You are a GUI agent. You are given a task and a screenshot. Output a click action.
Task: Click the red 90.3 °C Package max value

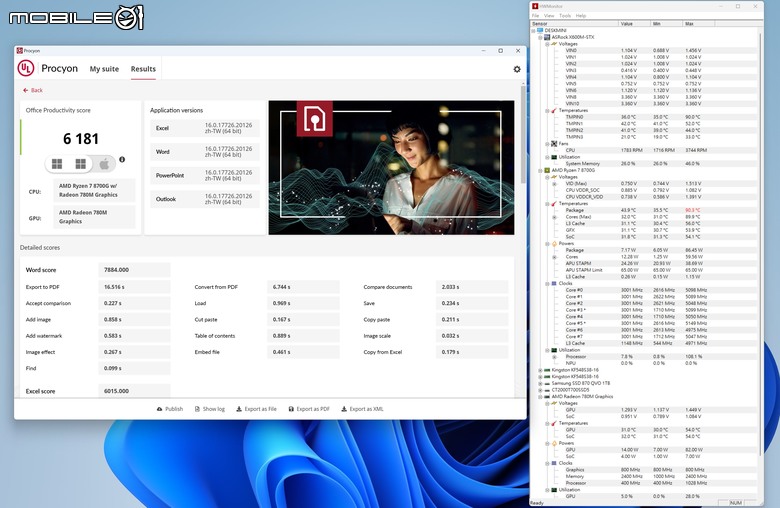[x=692, y=210]
